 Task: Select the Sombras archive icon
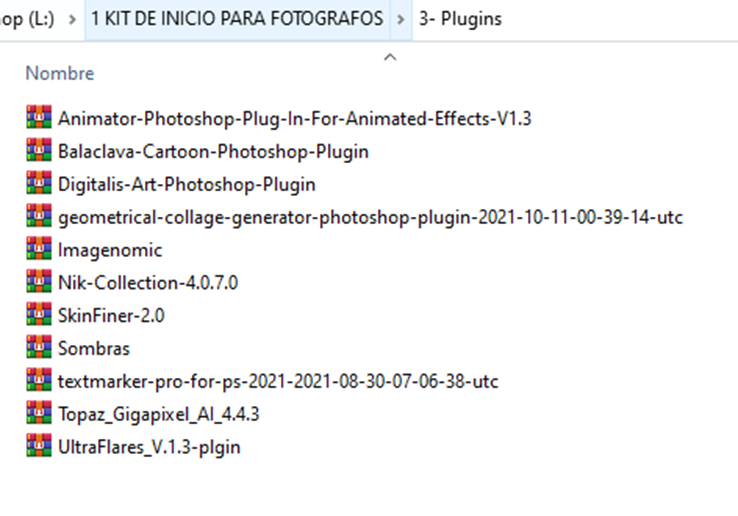(x=39, y=347)
